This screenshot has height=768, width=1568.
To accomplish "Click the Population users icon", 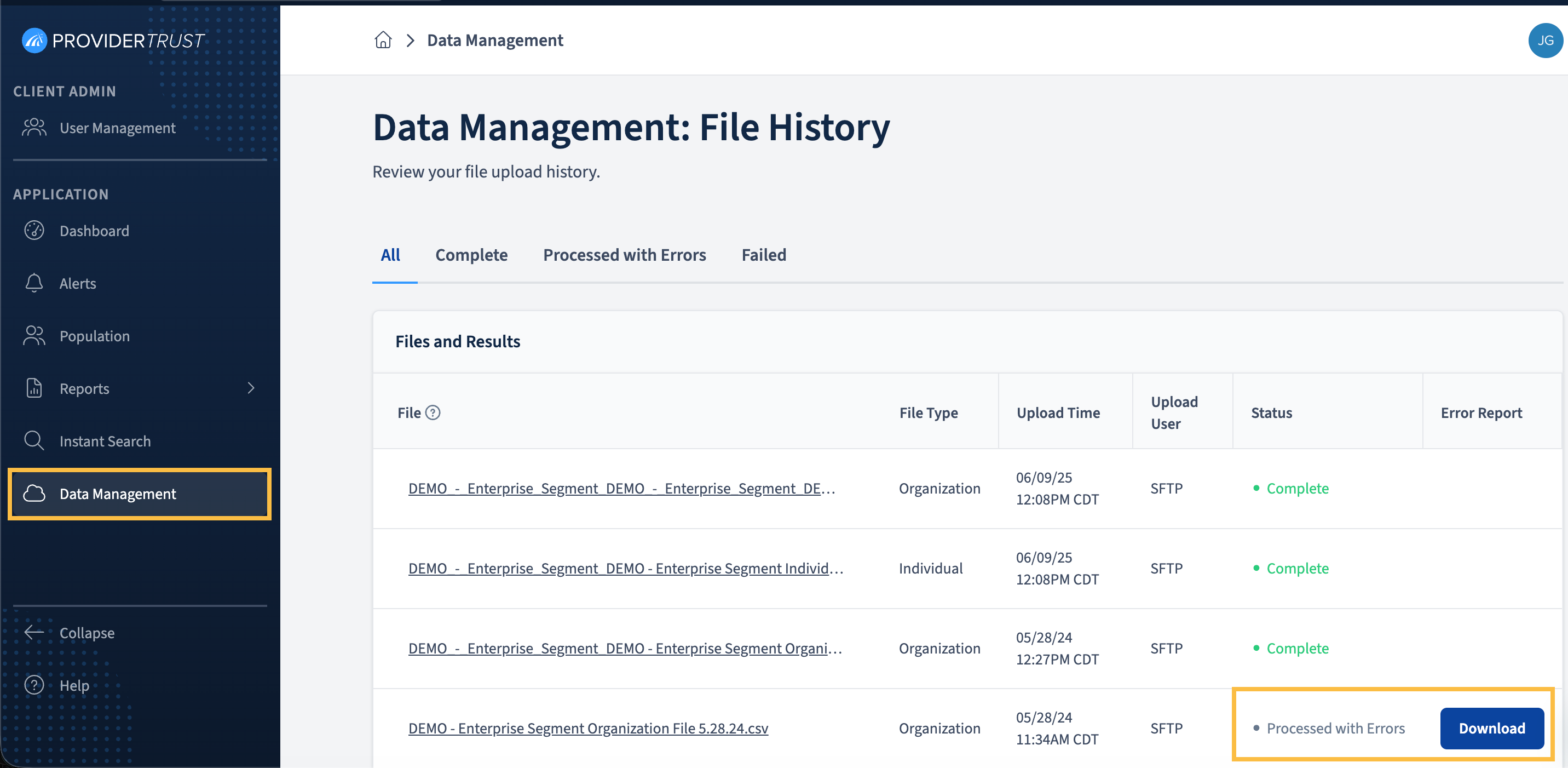I will [x=34, y=336].
